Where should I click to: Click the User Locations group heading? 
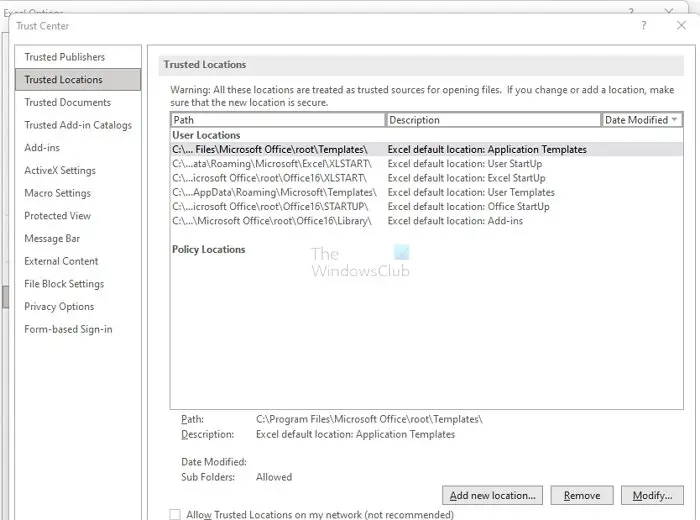(x=206, y=135)
